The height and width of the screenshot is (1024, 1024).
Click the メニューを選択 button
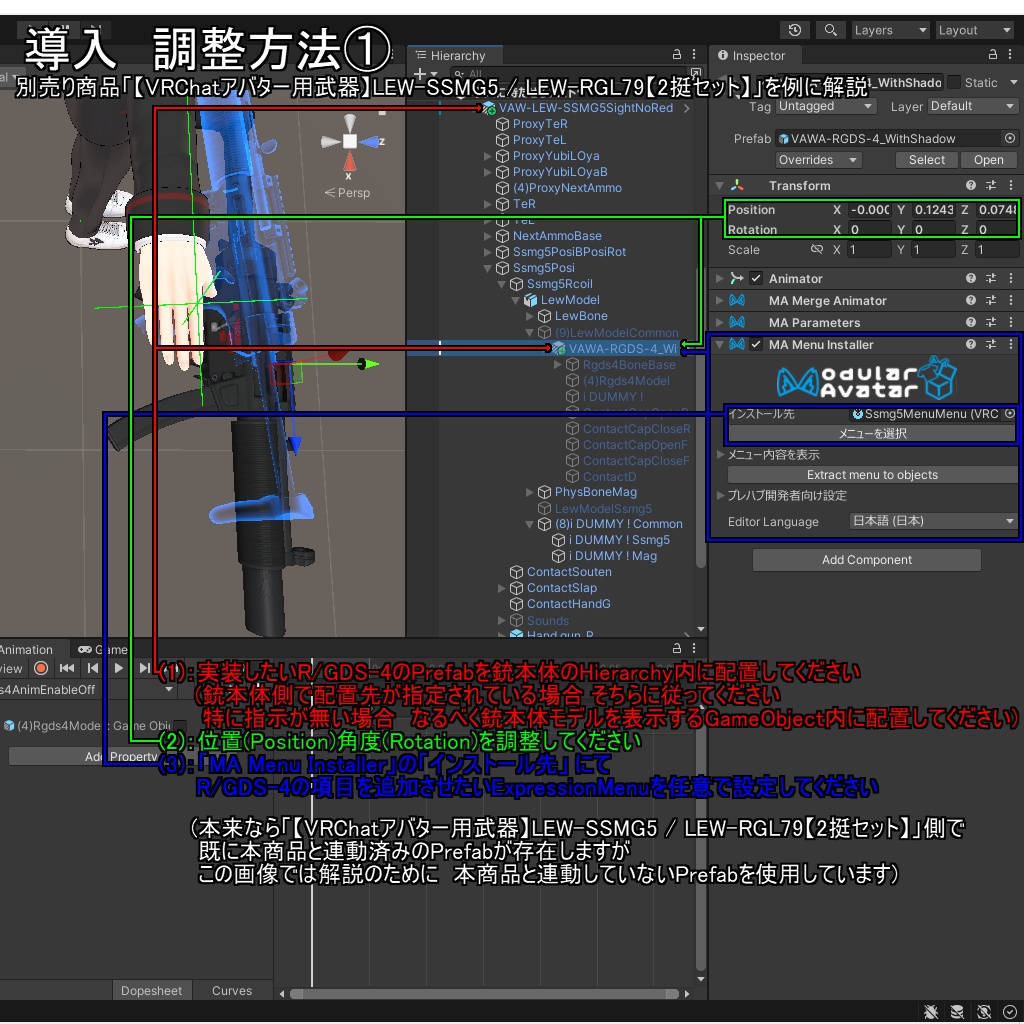coord(871,433)
